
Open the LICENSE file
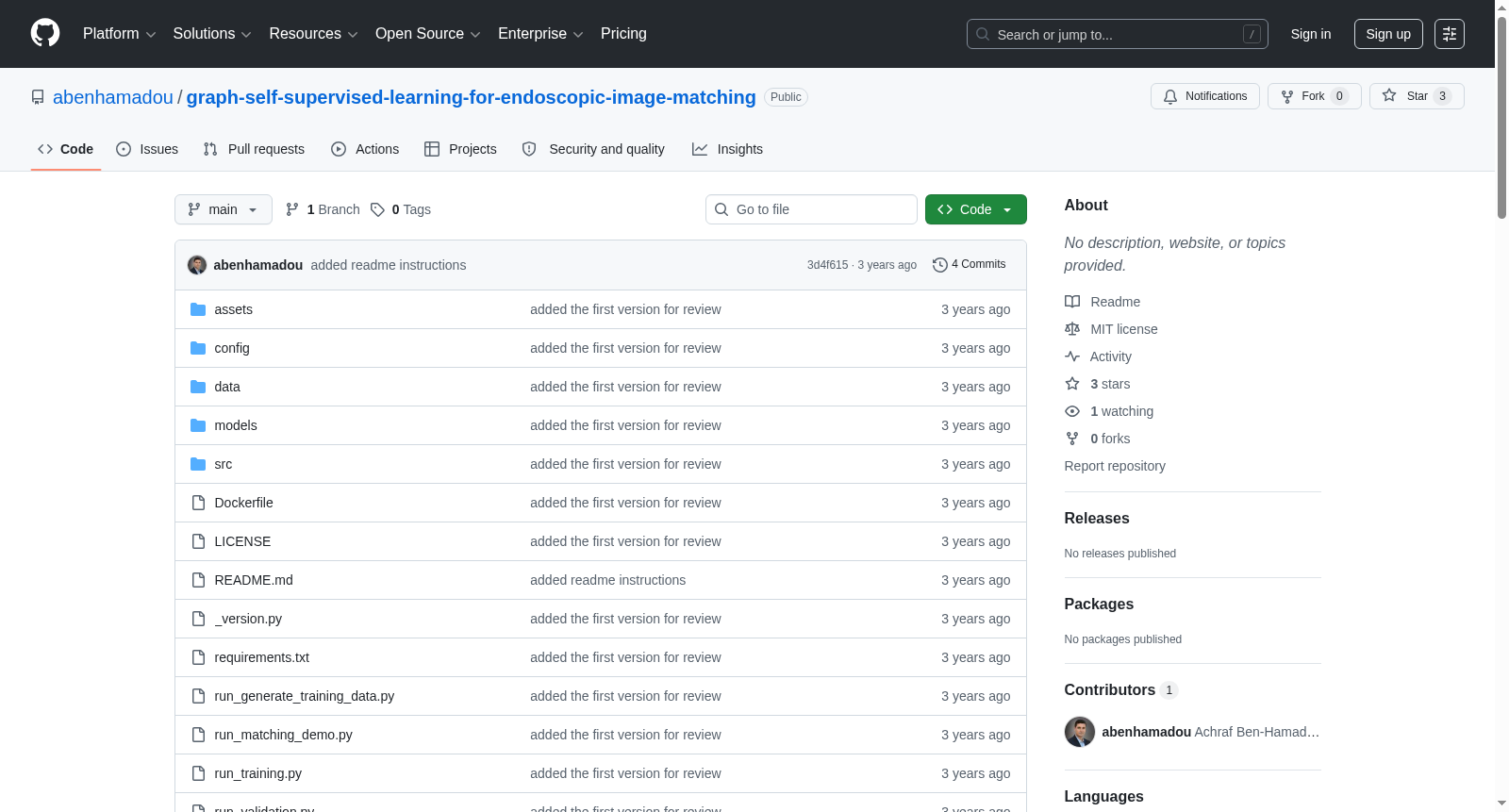click(242, 541)
